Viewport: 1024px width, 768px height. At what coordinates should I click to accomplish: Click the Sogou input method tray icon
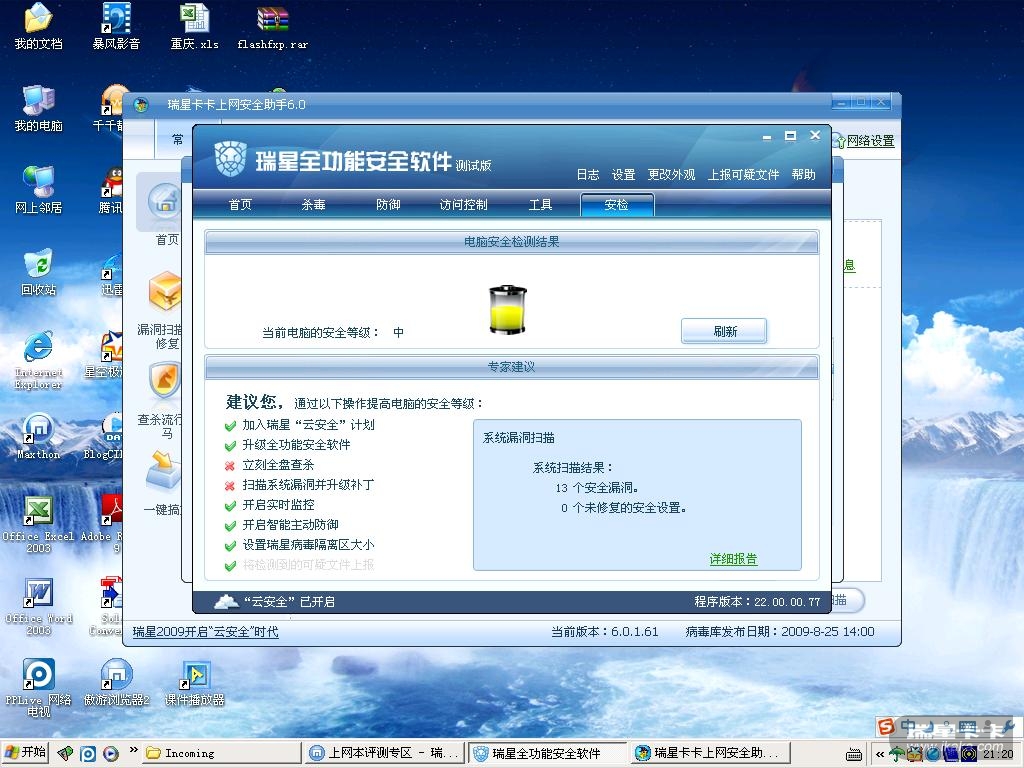click(886, 726)
